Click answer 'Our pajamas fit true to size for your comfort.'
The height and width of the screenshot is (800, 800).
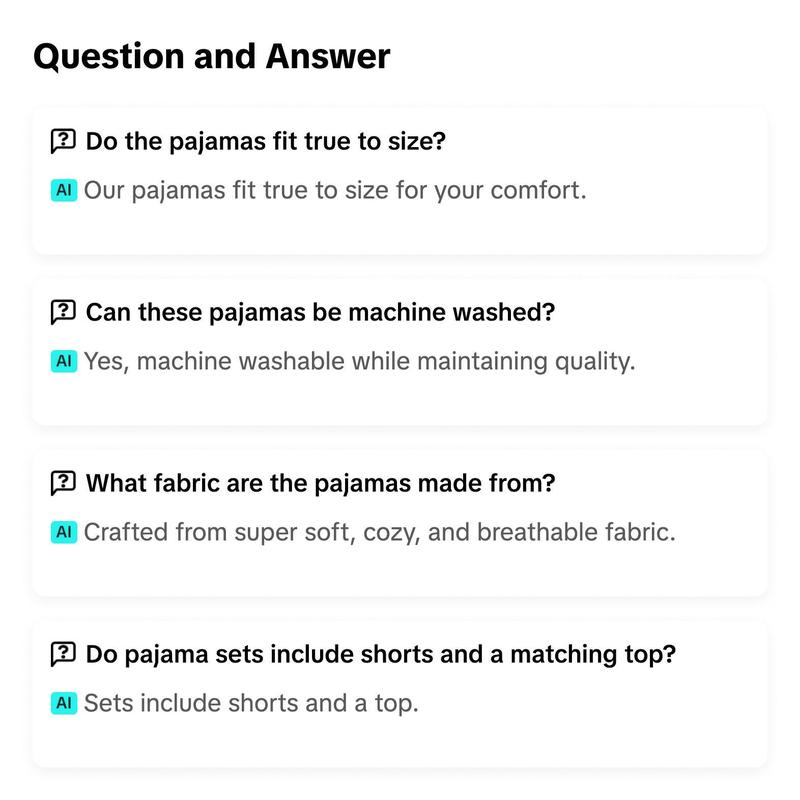(335, 191)
